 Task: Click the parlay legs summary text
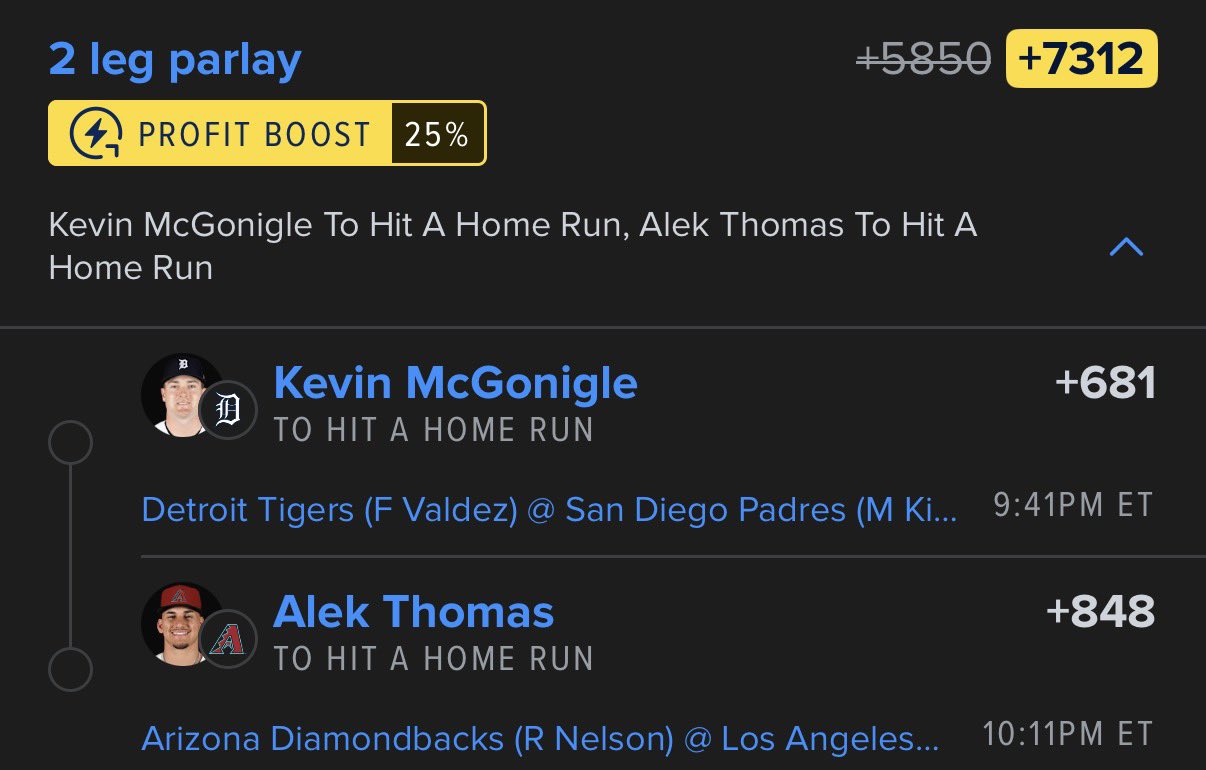512,246
